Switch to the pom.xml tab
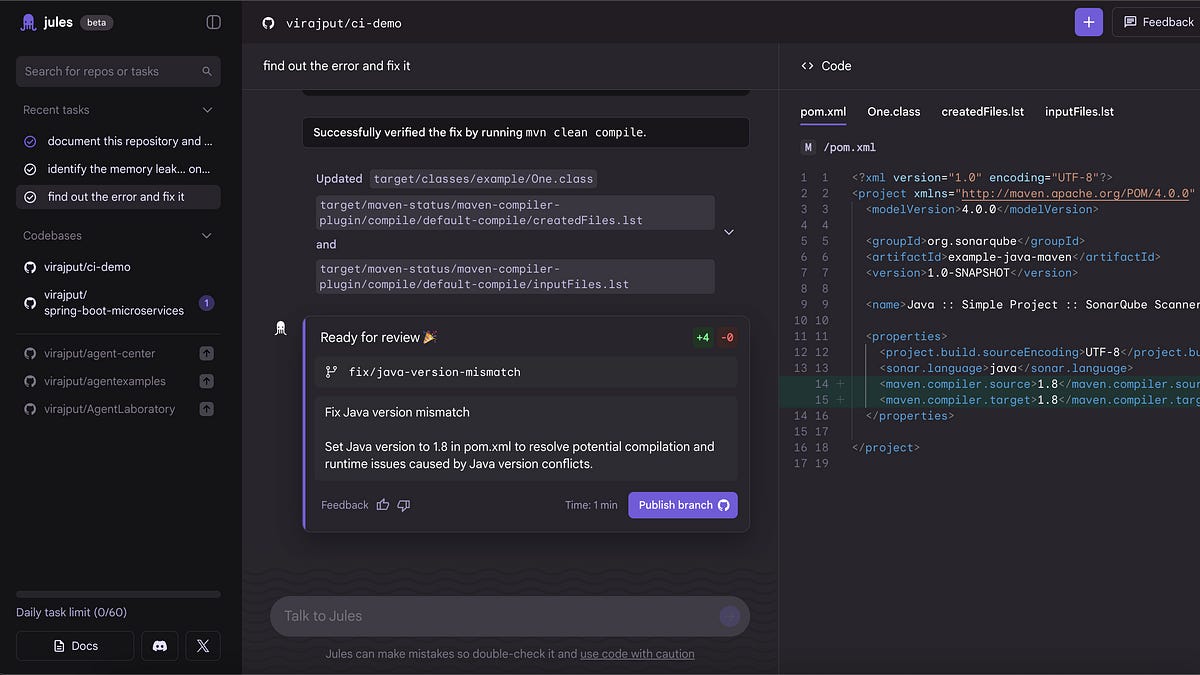 click(823, 112)
